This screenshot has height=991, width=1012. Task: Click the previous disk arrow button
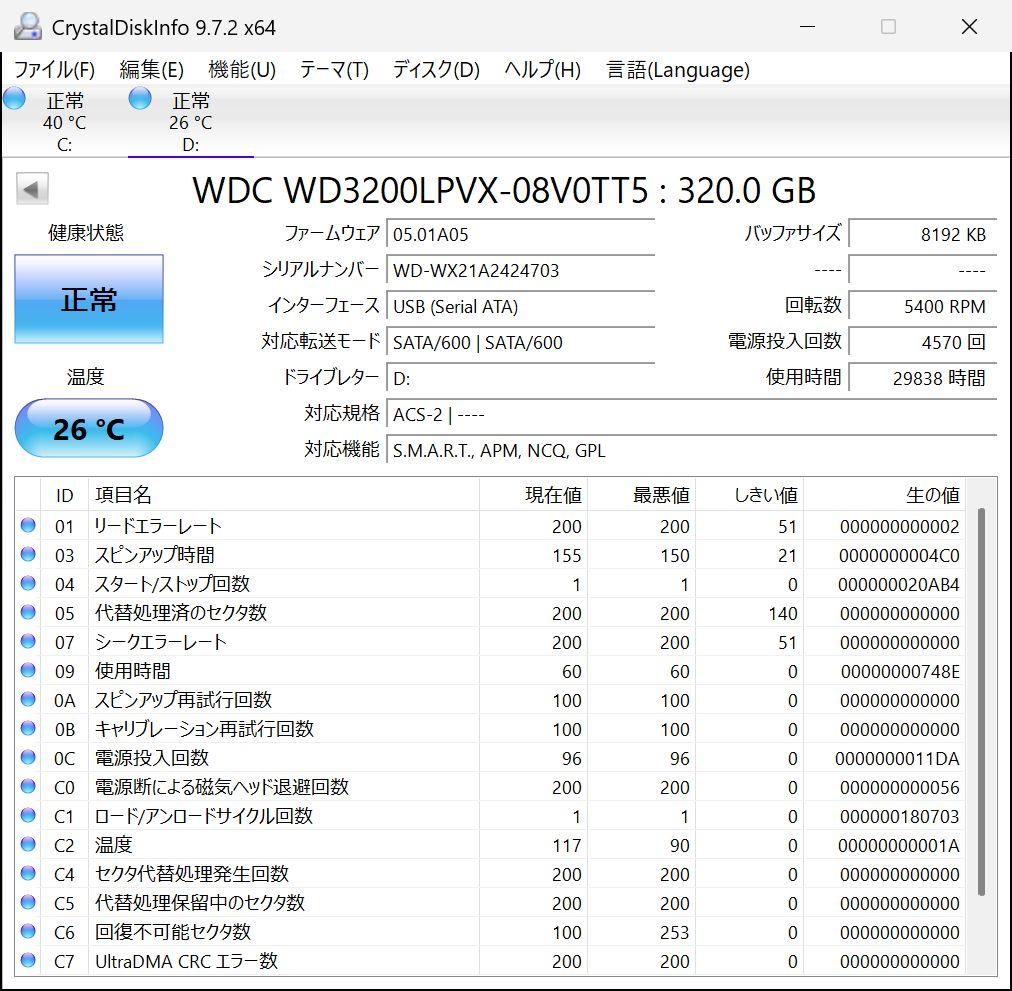point(32,189)
